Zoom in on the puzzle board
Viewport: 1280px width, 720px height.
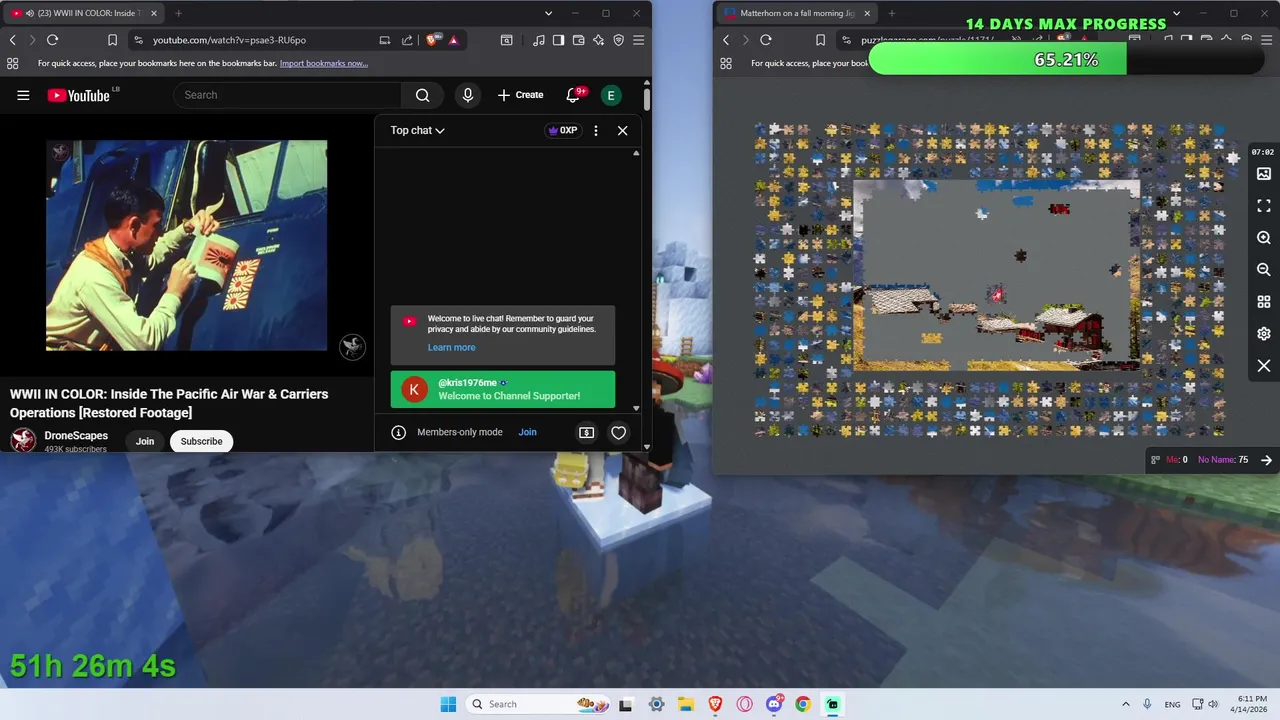1264,238
